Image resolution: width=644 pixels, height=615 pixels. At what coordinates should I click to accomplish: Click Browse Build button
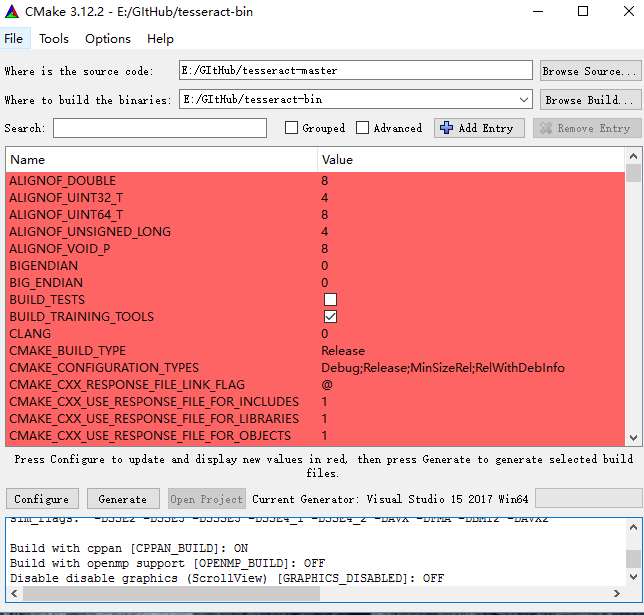(x=590, y=100)
